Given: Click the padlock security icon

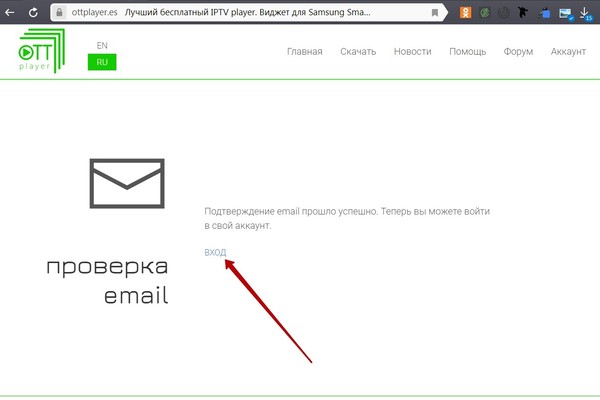Looking at the screenshot, I should tap(59, 12).
